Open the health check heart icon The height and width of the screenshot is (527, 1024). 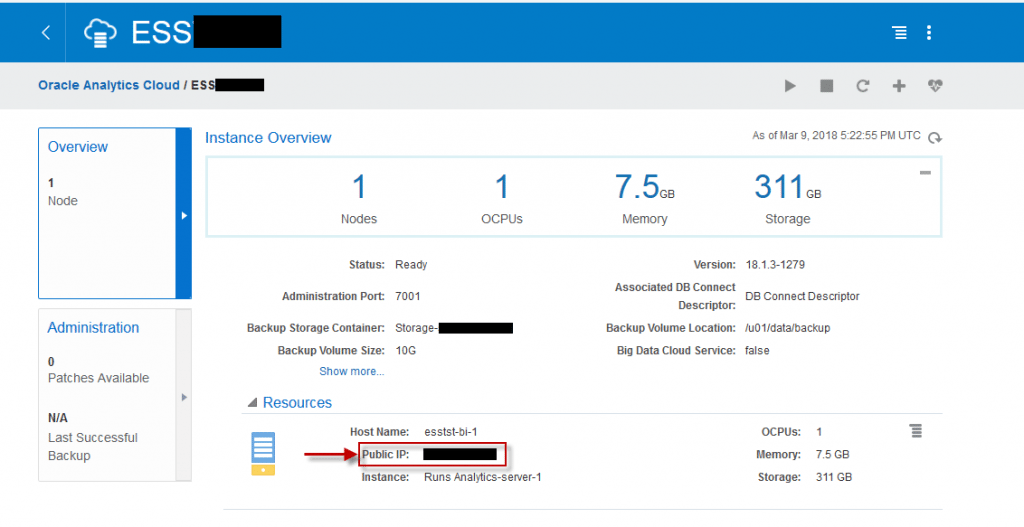pyautogui.click(x=935, y=86)
